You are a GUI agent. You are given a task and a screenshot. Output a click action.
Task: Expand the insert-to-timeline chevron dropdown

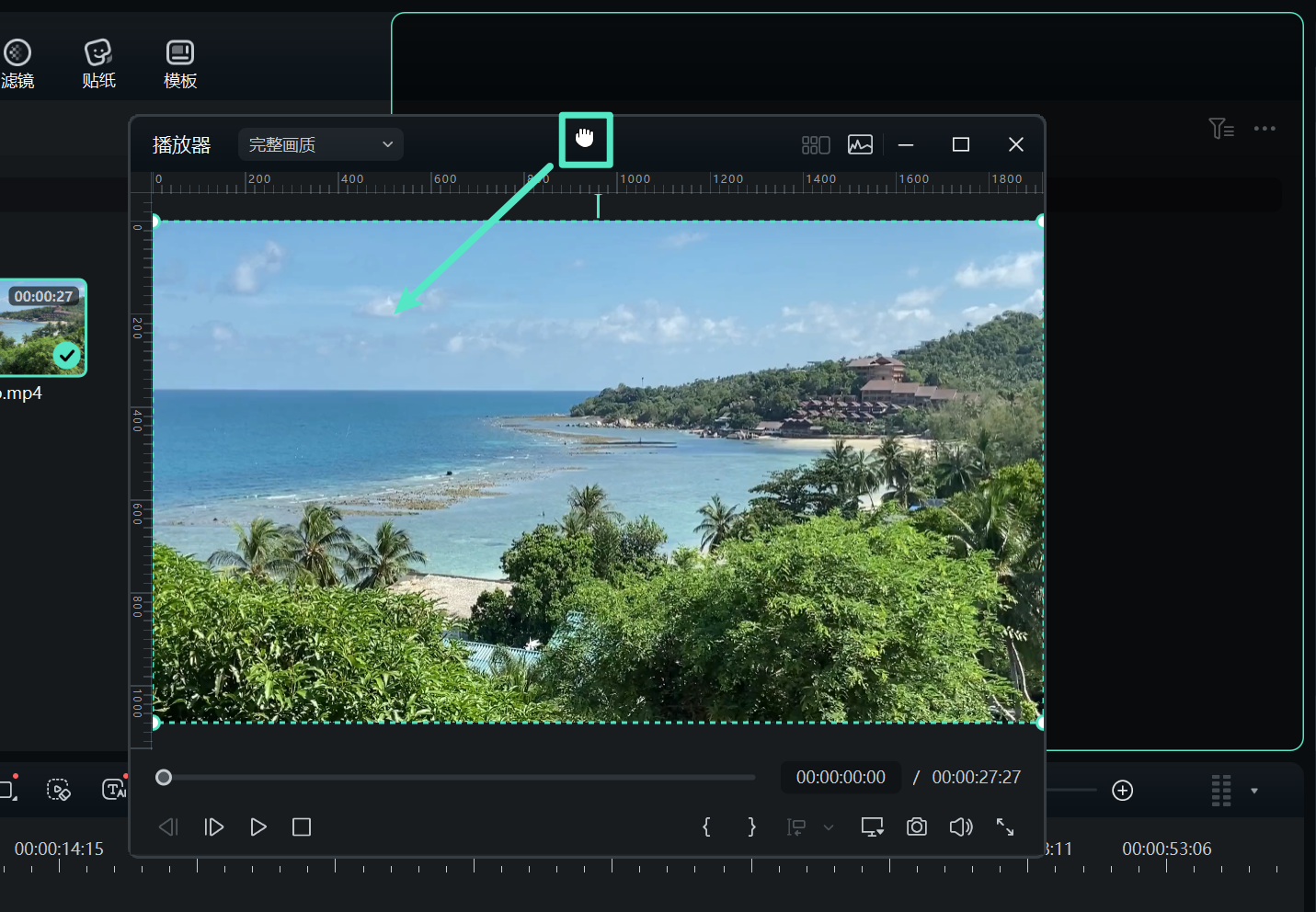tap(829, 827)
